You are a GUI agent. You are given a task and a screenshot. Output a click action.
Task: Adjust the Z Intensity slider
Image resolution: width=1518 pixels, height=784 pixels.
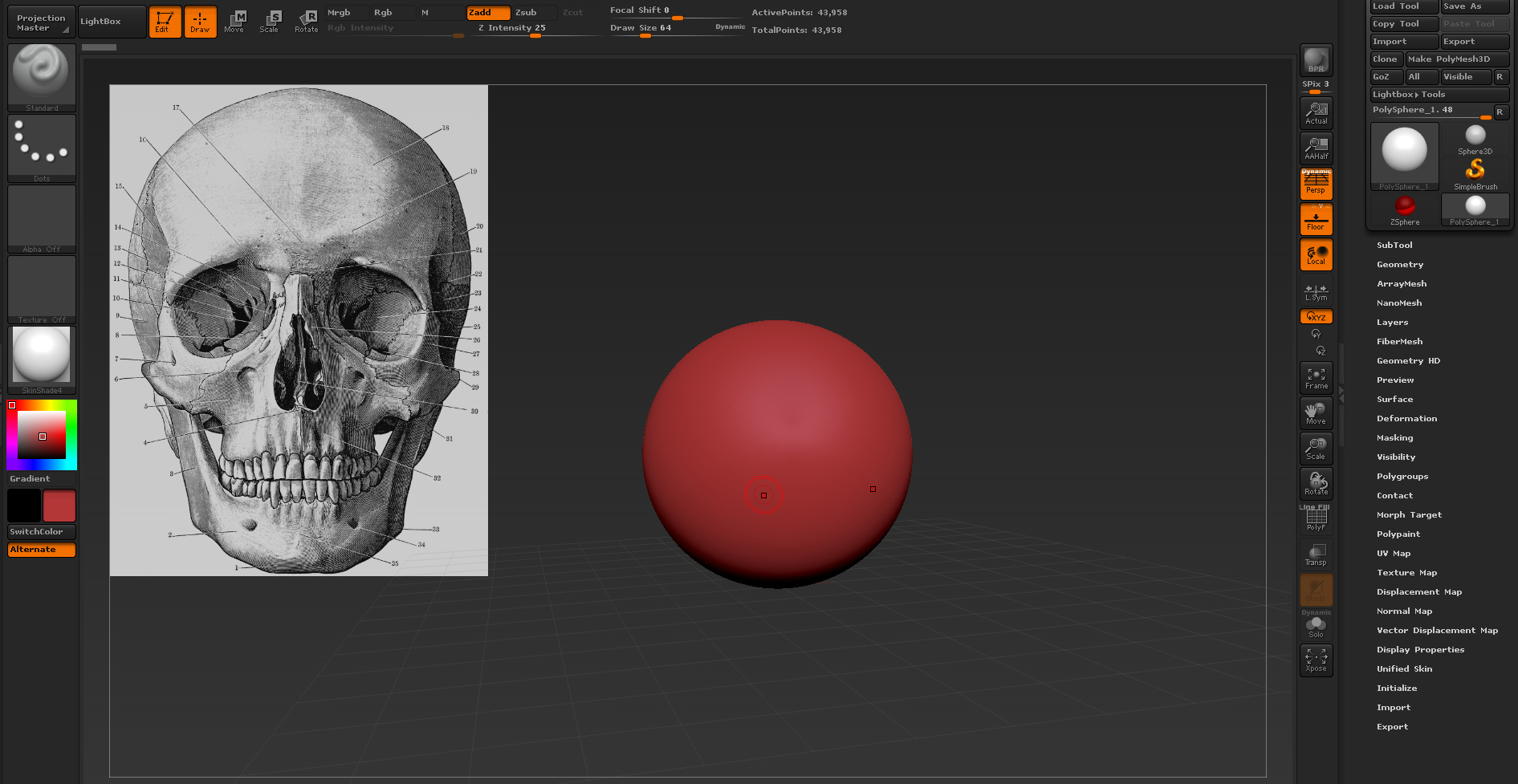(534, 29)
